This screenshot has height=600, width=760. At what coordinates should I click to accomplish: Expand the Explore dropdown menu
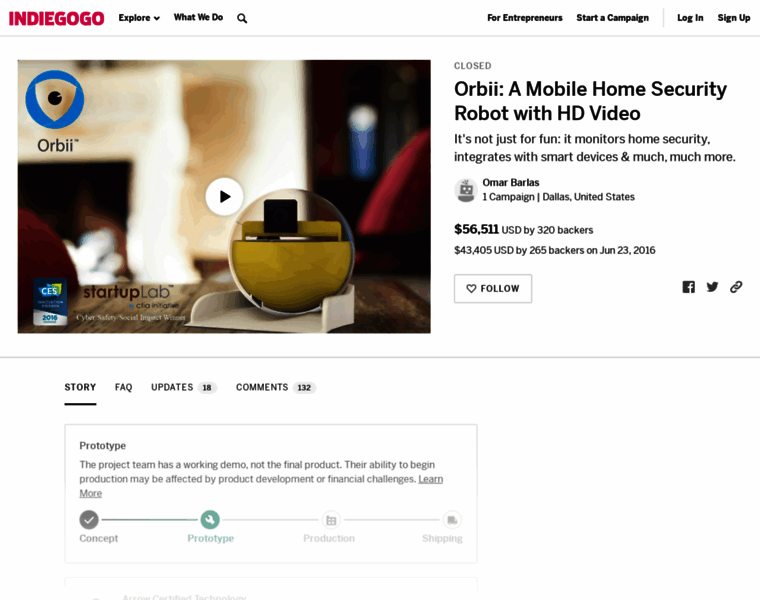139,18
